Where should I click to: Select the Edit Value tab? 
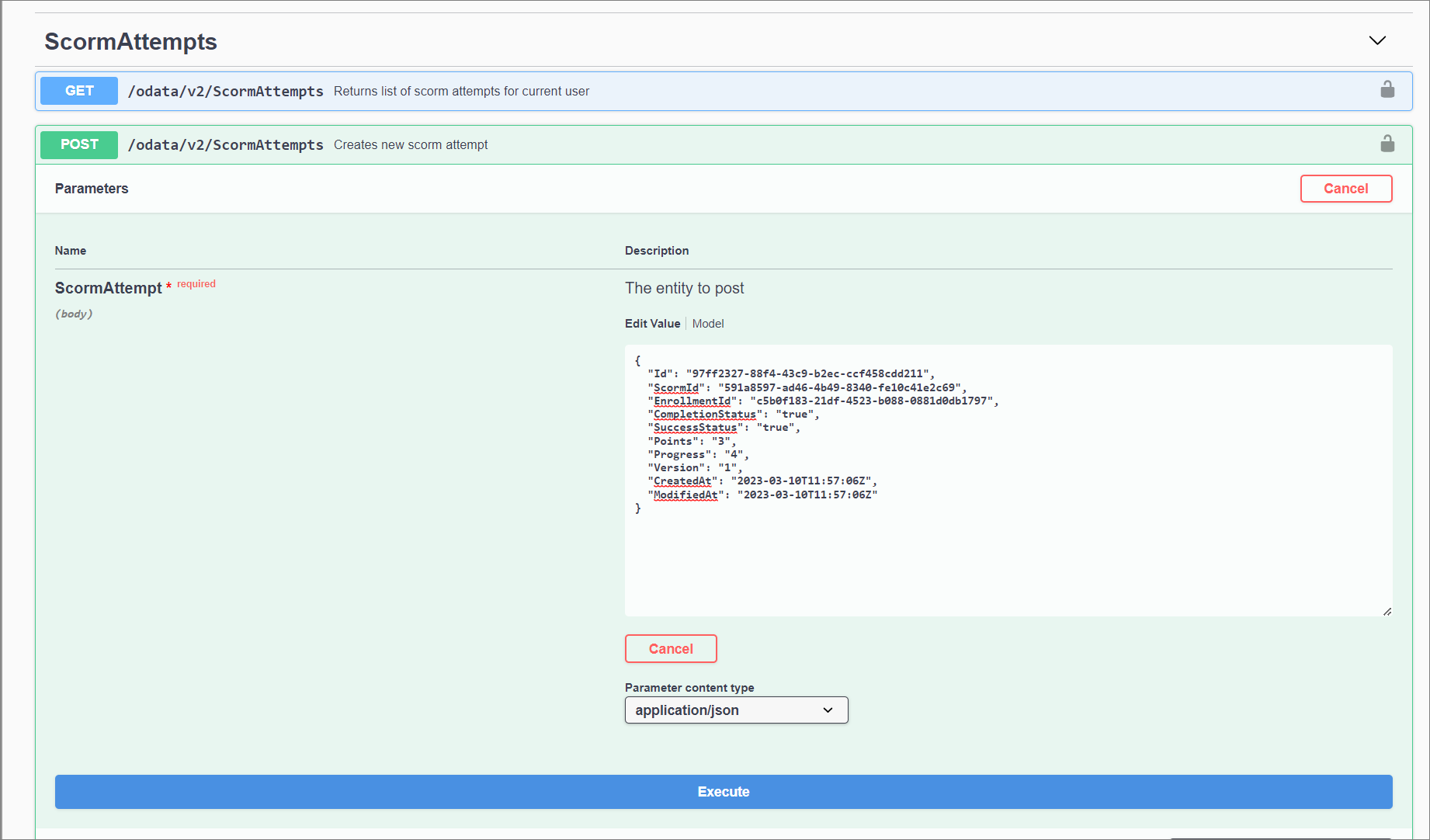652,324
